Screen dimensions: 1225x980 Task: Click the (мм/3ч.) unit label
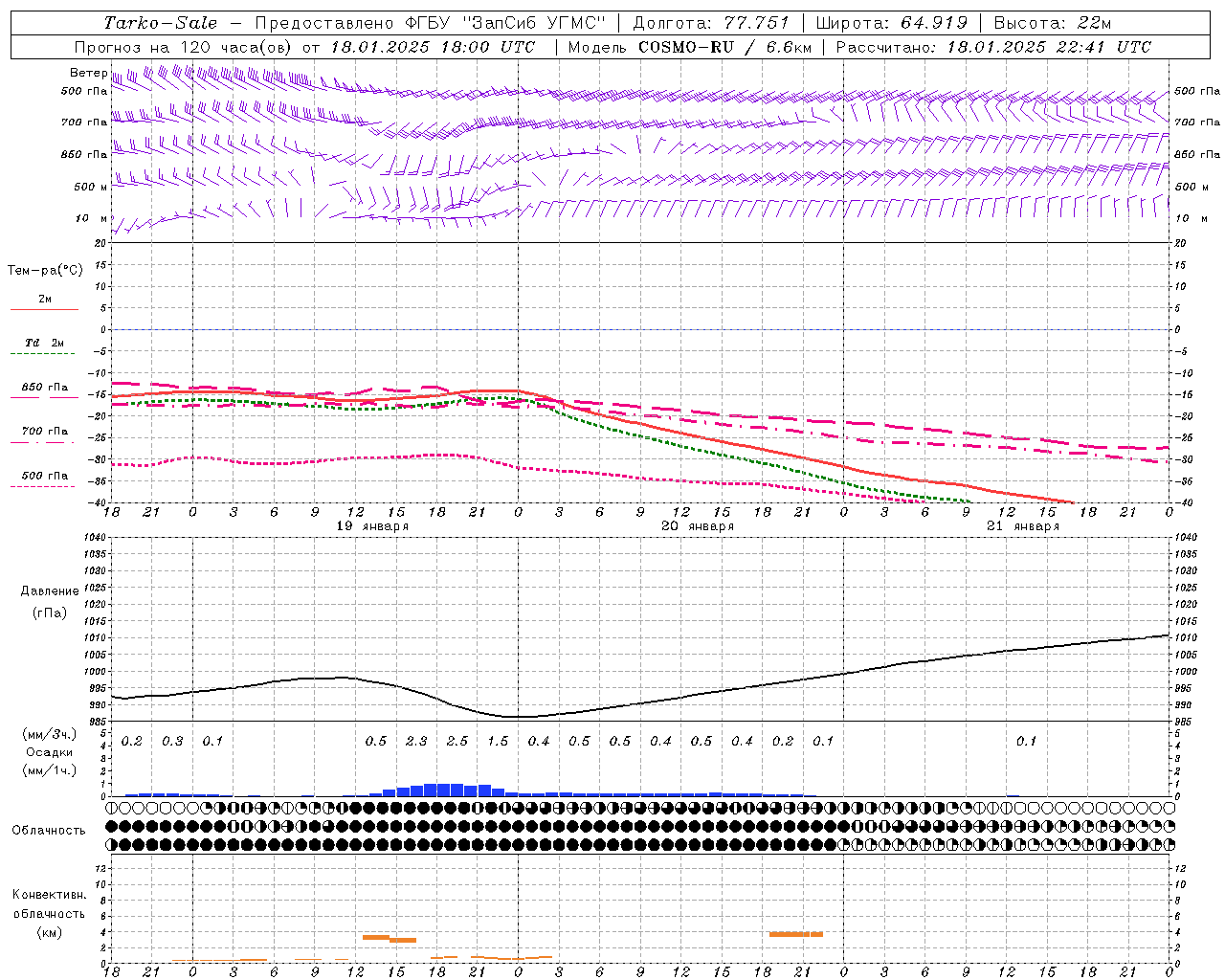pyautogui.click(x=50, y=734)
